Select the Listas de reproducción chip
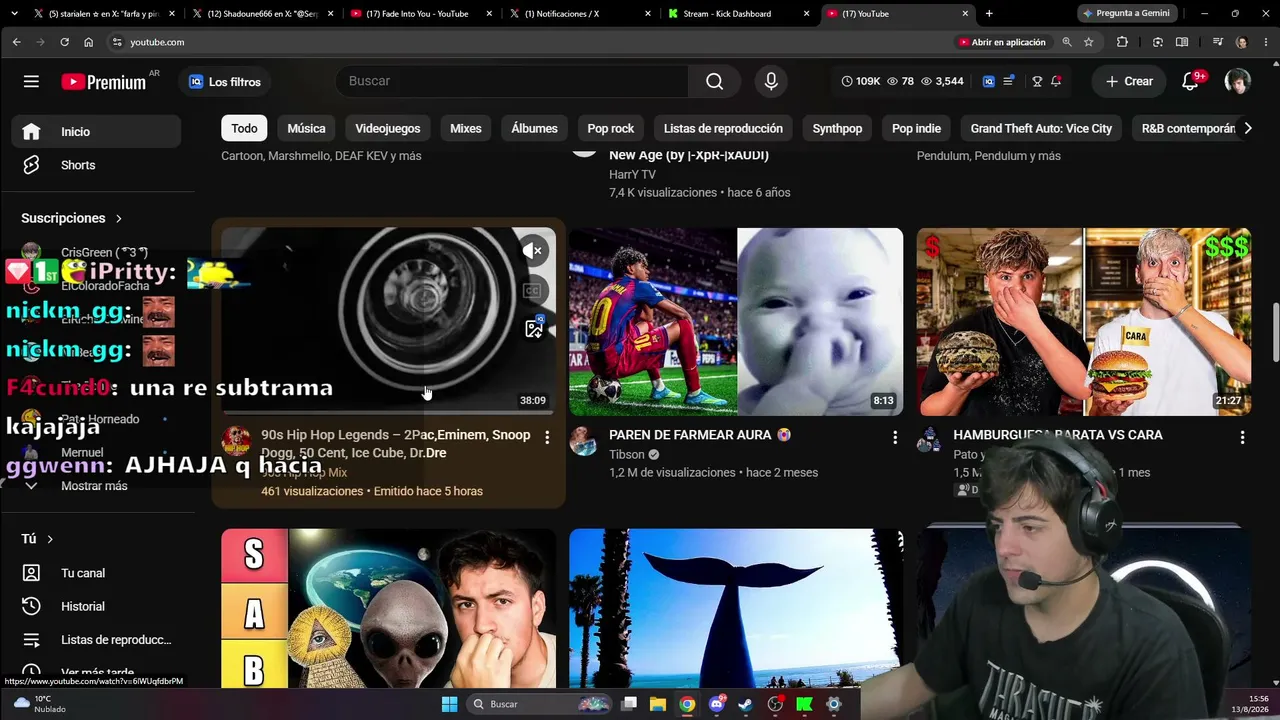Screen dimensions: 1280x720 [723, 128]
